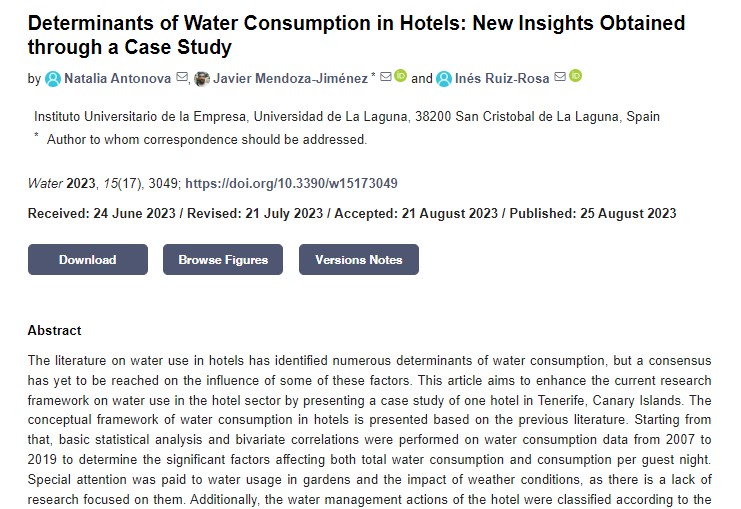Open ORCID icon next to Javier Mendoza-Jiménez

pos(400,76)
